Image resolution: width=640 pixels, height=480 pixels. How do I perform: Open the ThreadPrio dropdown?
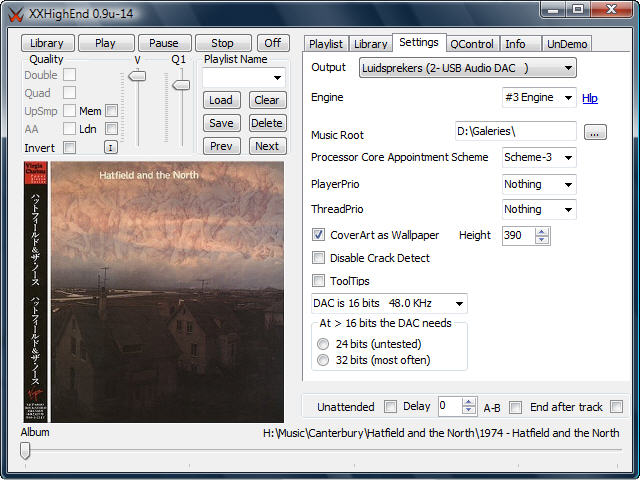(x=539, y=209)
